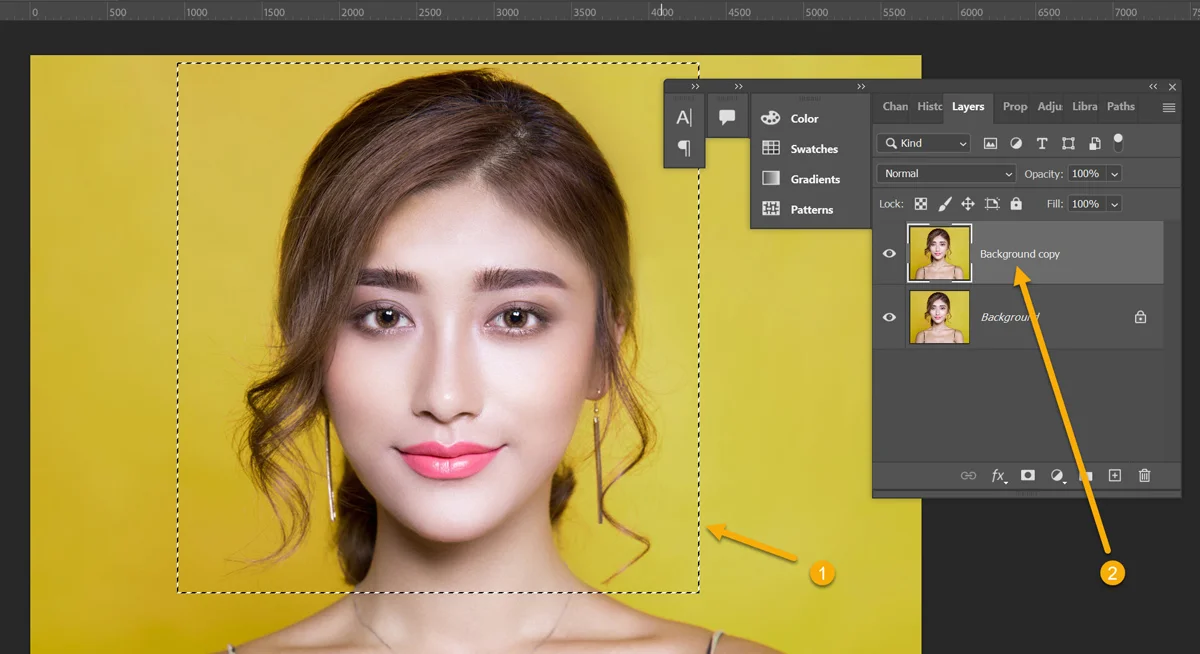Switch to the Paths tab

1120,106
